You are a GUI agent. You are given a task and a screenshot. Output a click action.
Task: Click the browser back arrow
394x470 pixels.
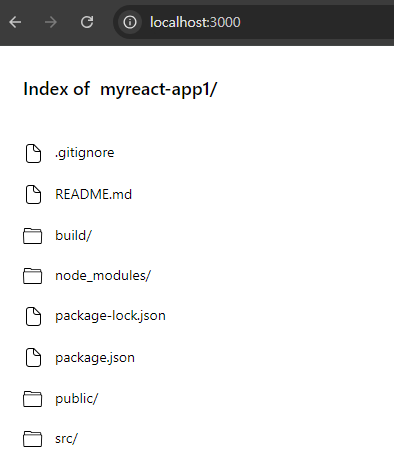15,22
